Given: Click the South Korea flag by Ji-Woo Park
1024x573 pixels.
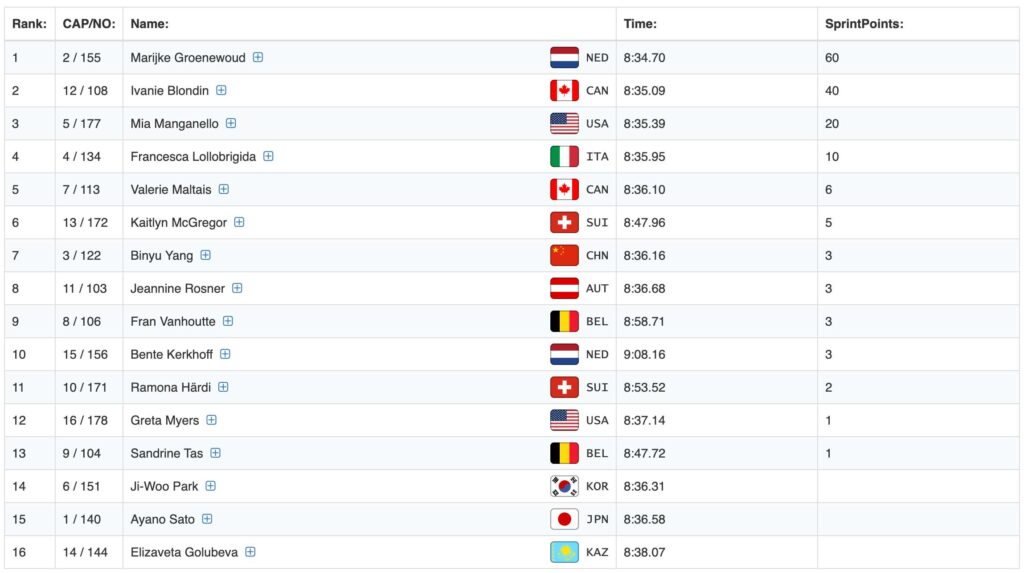Looking at the screenshot, I should click(564, 486).
